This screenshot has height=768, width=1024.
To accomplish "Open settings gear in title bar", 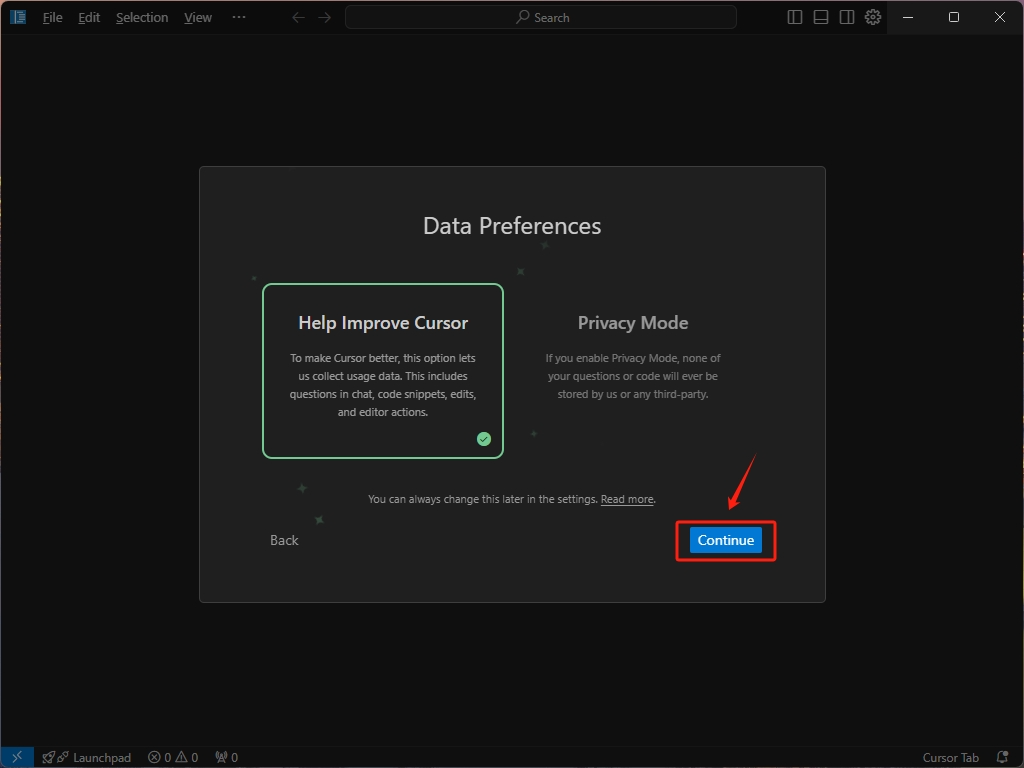I will [x=873, y=17].
